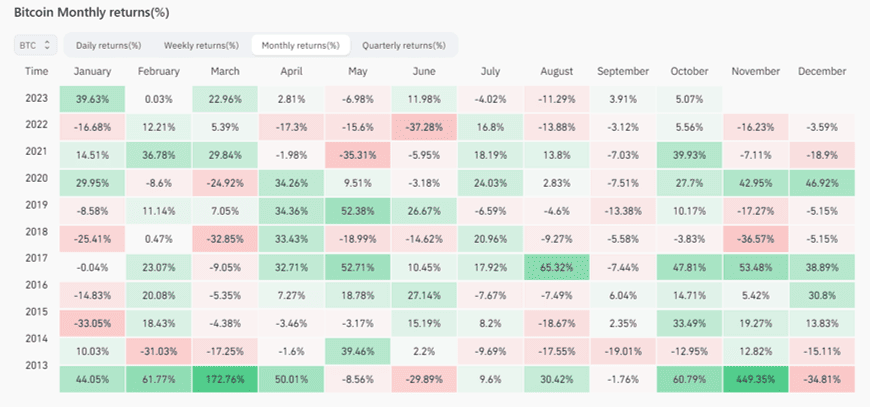Click the September column header

click(x=623, y=72)
